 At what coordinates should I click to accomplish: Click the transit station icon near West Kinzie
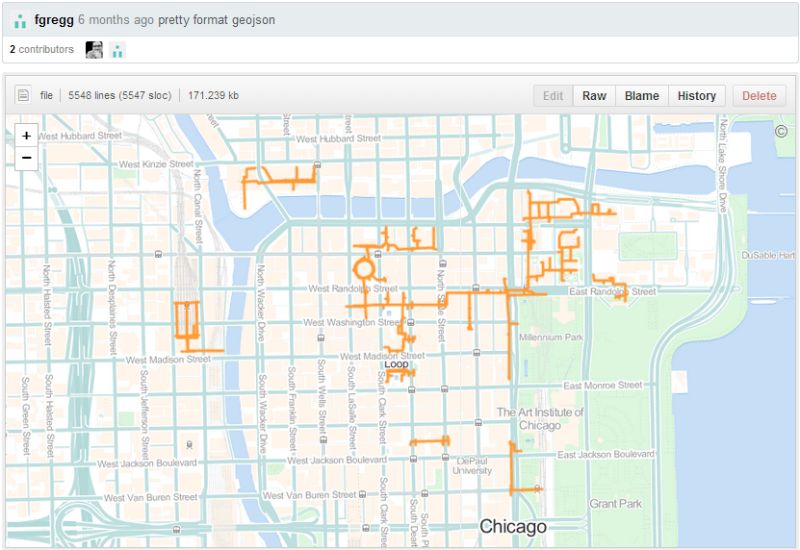(x=317, y=165)
